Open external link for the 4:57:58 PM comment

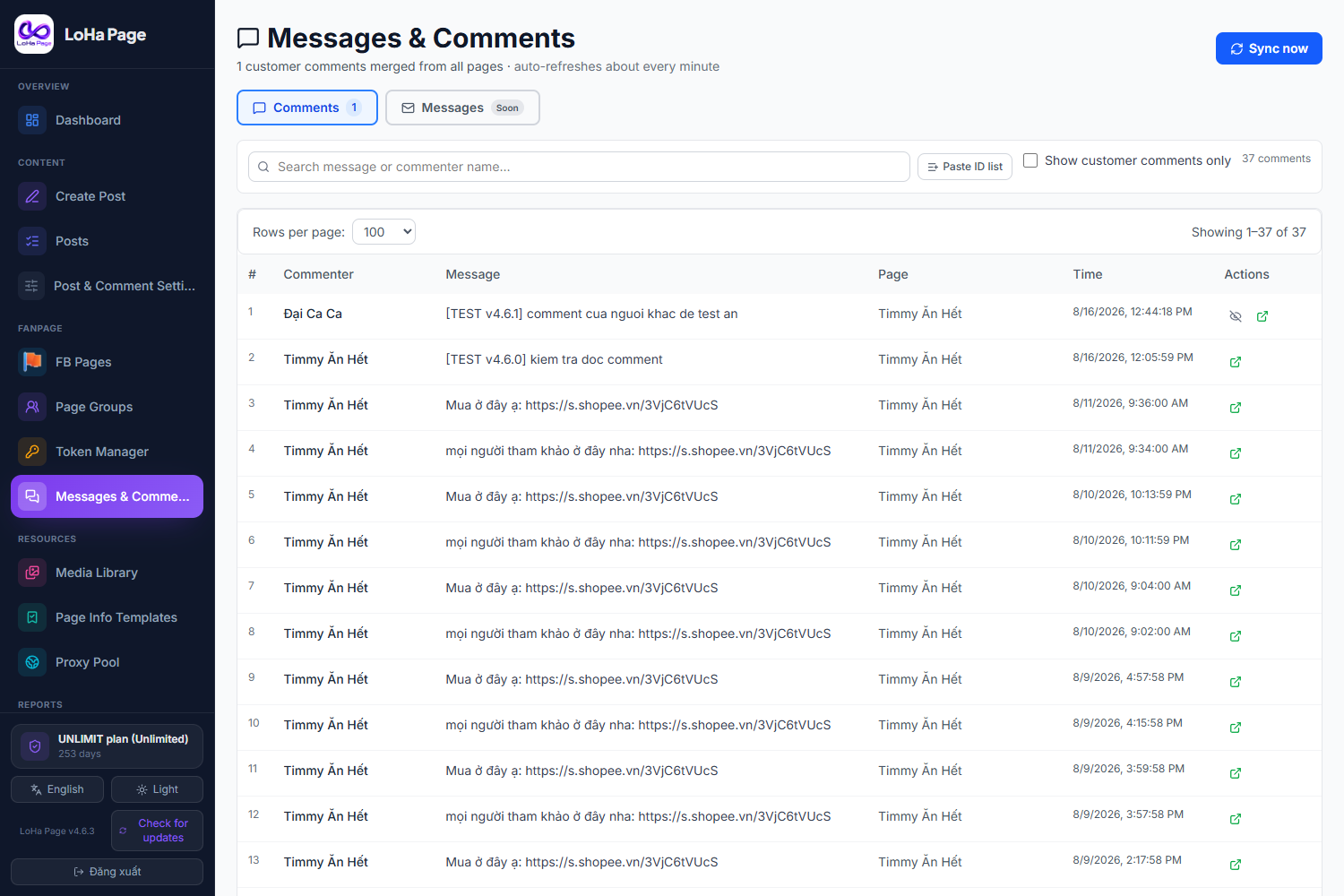click(x=1236, y=682)
